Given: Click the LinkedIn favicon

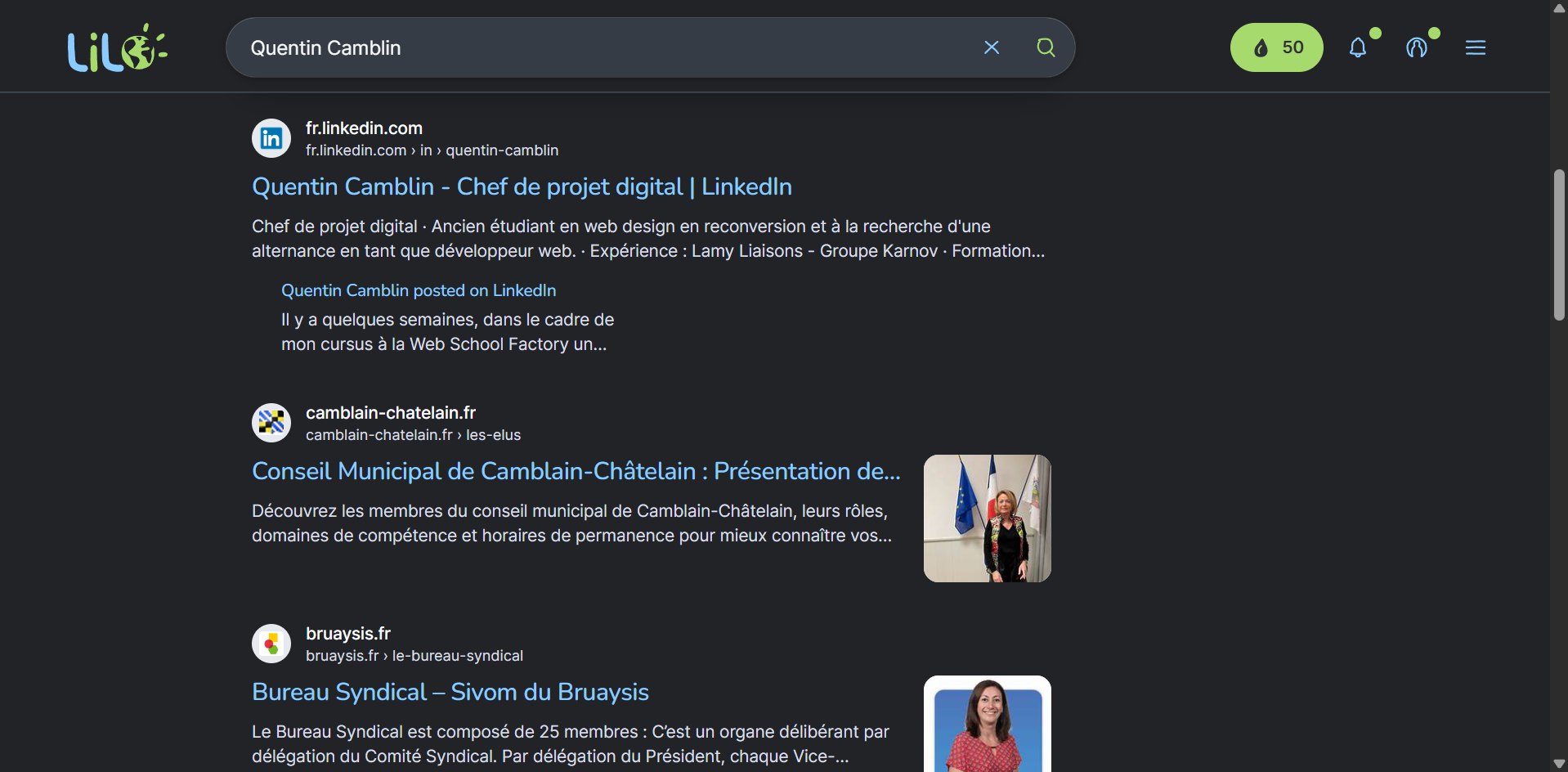Looking at the screenshot, I should point(271,138).
